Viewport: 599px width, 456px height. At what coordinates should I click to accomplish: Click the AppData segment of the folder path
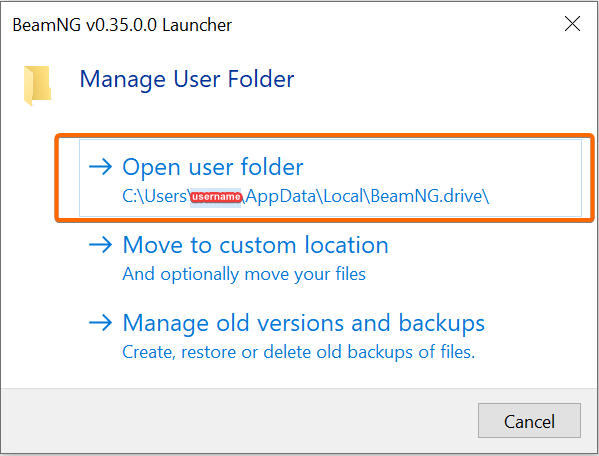pyautogui.click(x=281, y=196)
